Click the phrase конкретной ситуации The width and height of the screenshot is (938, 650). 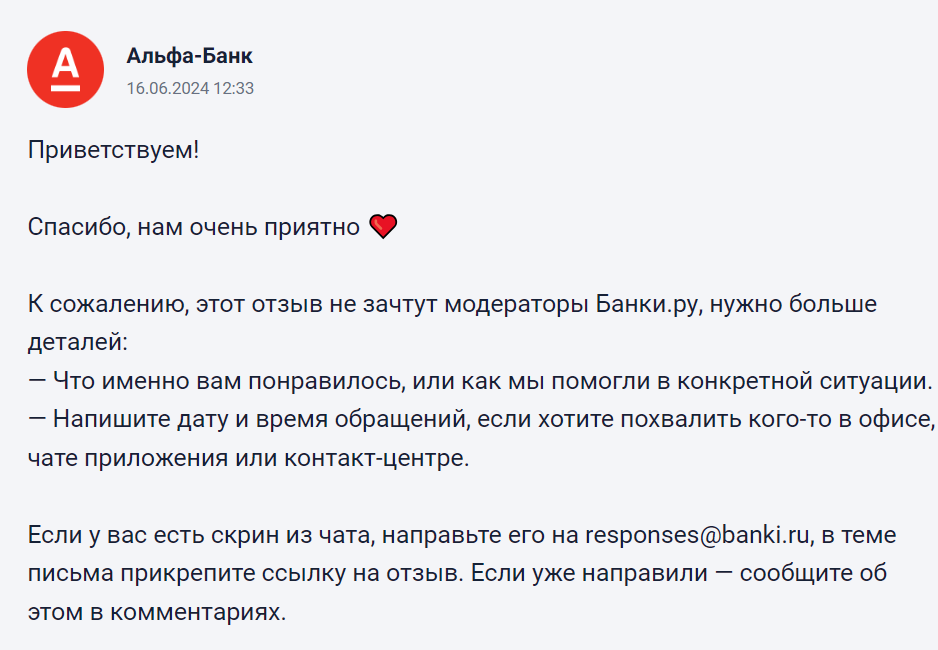(805, 382)
